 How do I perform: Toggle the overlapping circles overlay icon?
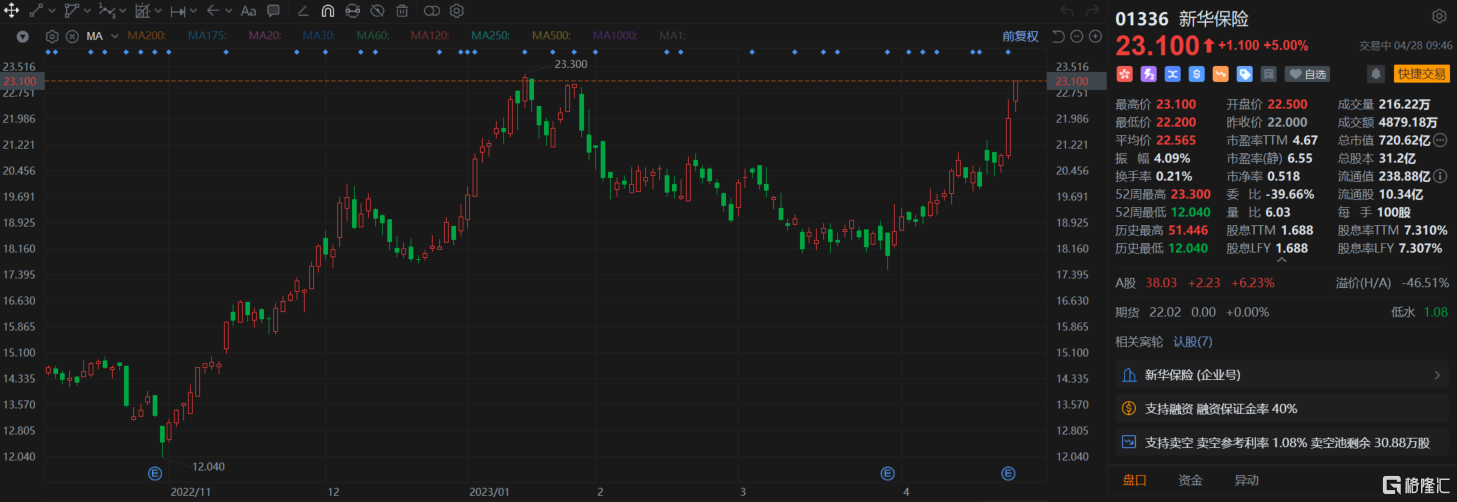pyautogui.click(x=432, y=11)
